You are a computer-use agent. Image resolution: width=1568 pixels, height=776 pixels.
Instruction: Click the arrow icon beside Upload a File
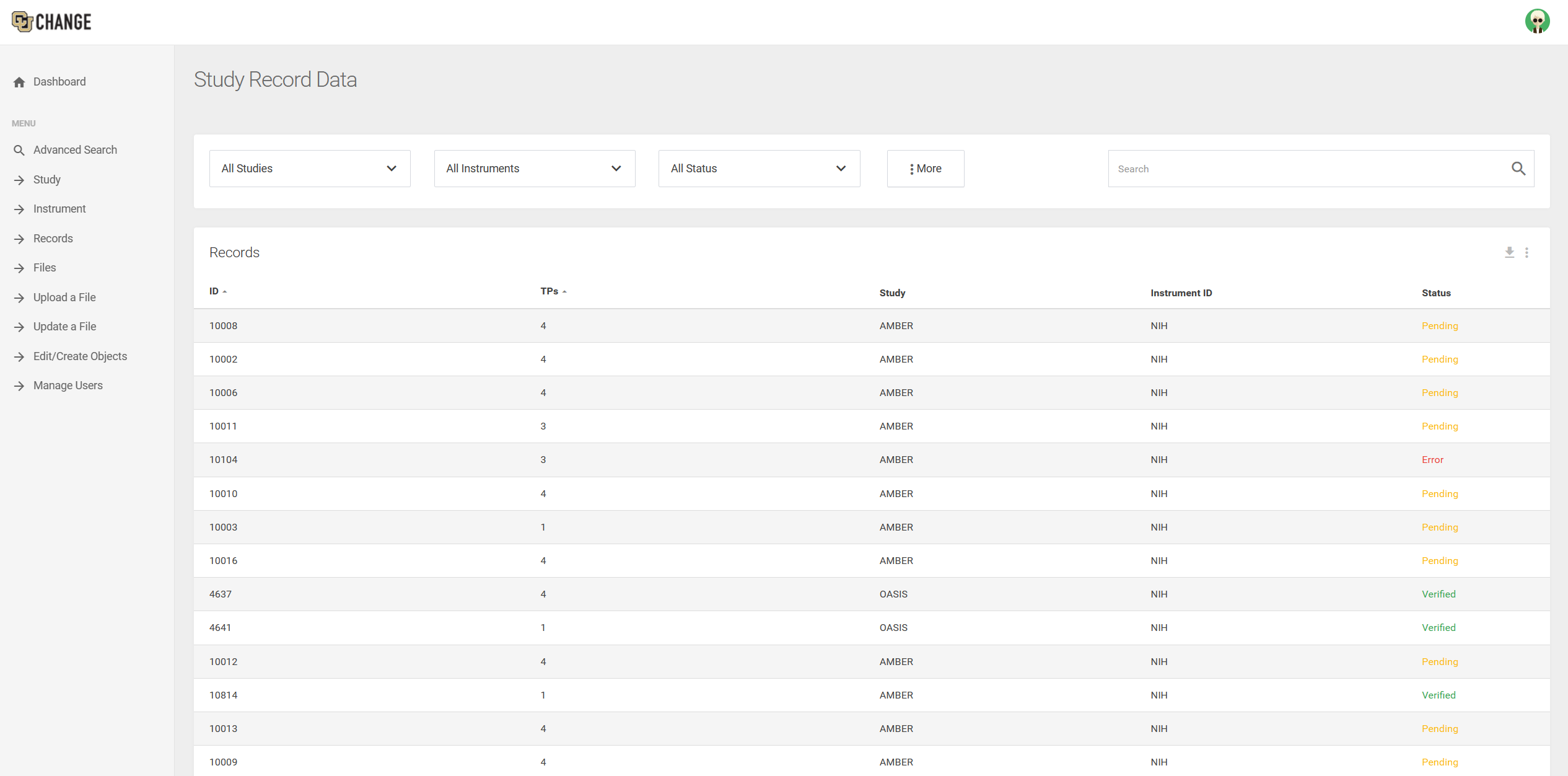pyautogui.click(x=18, y=298)
